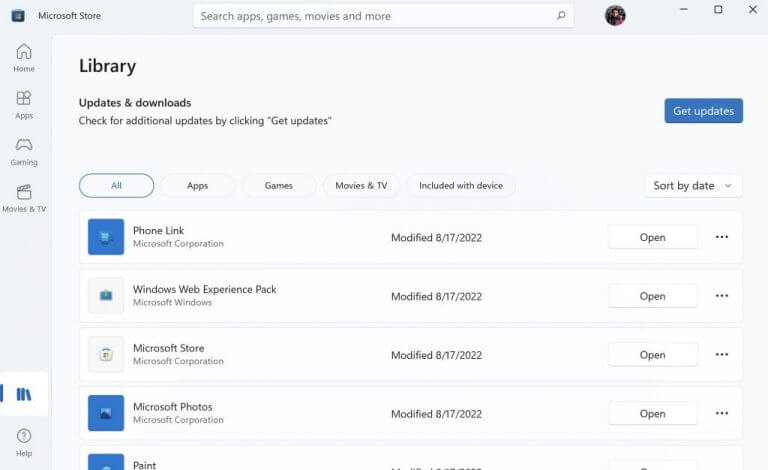The width and height of the screenshot is (768, 470).
Task: Click Modified 8/17/2022 for Phone Link
Action: (436, 237)
